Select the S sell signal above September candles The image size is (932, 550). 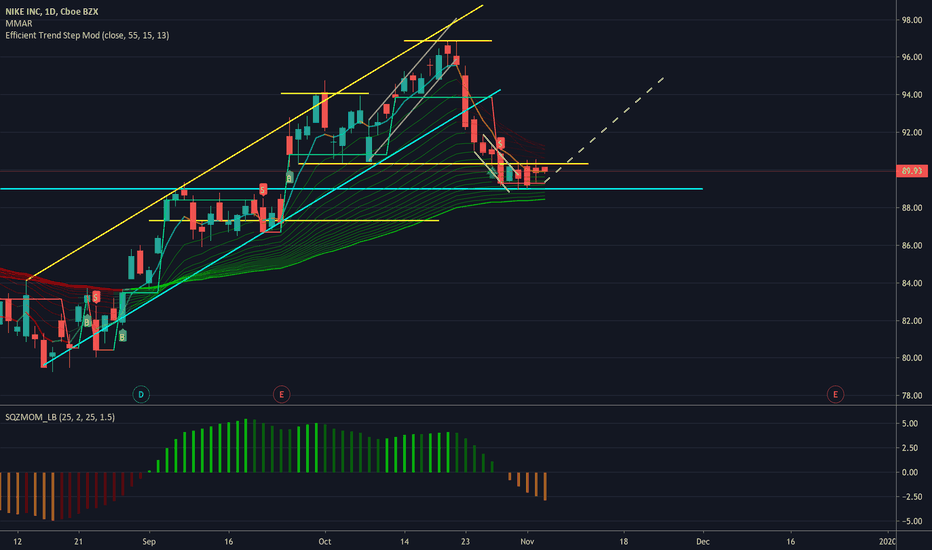click(x=263, y=190)
